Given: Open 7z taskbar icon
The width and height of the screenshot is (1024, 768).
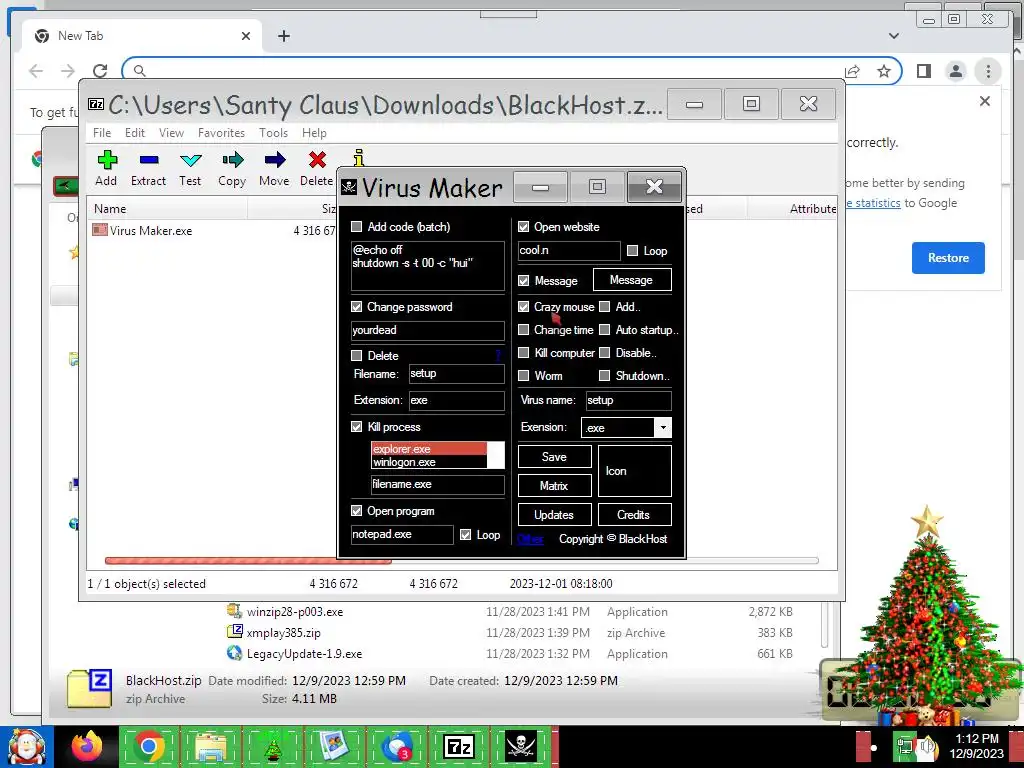Looking at the screenshot, I should pyautogui.click(x=458, y=746).
